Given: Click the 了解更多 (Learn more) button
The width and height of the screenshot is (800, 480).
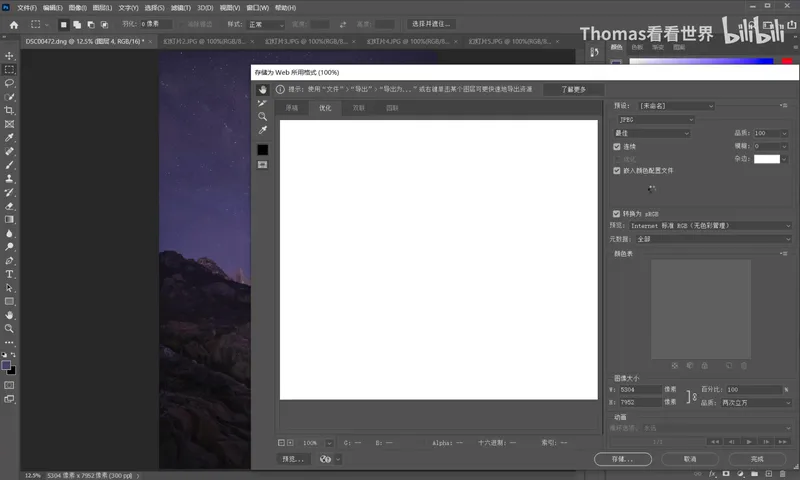Looking at the screenshot, I should (x=574, y=89).
